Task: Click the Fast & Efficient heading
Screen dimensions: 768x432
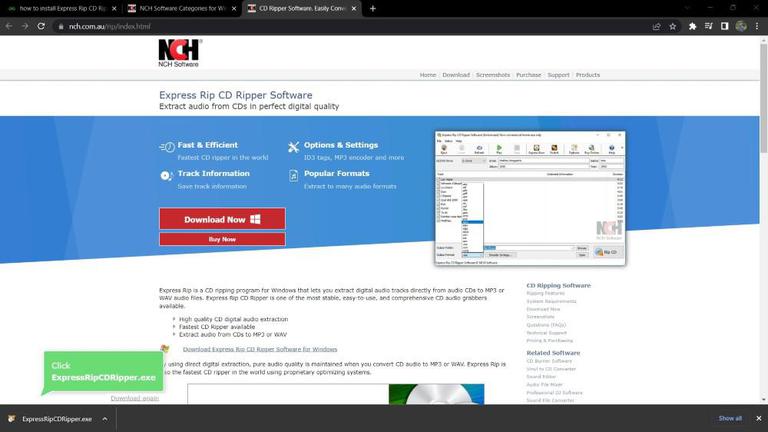Action: point(208,145)
